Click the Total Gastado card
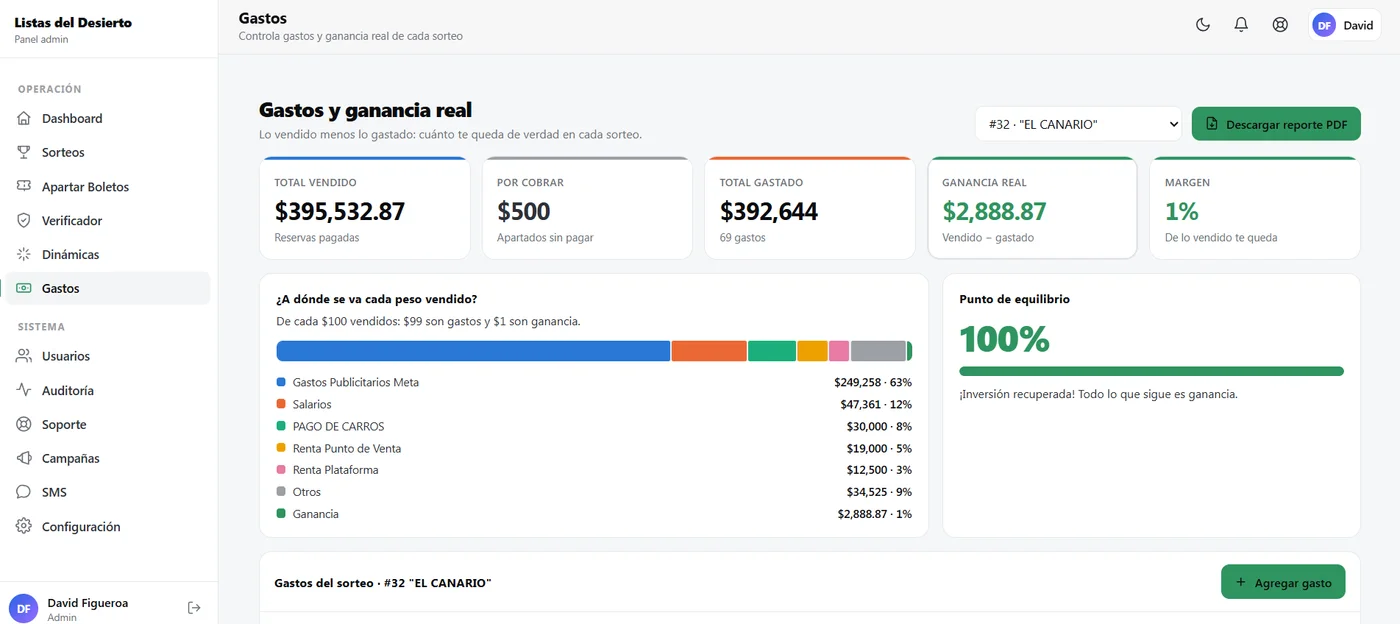Screen dimensions: 1400x624 click(x=810, y=208)
